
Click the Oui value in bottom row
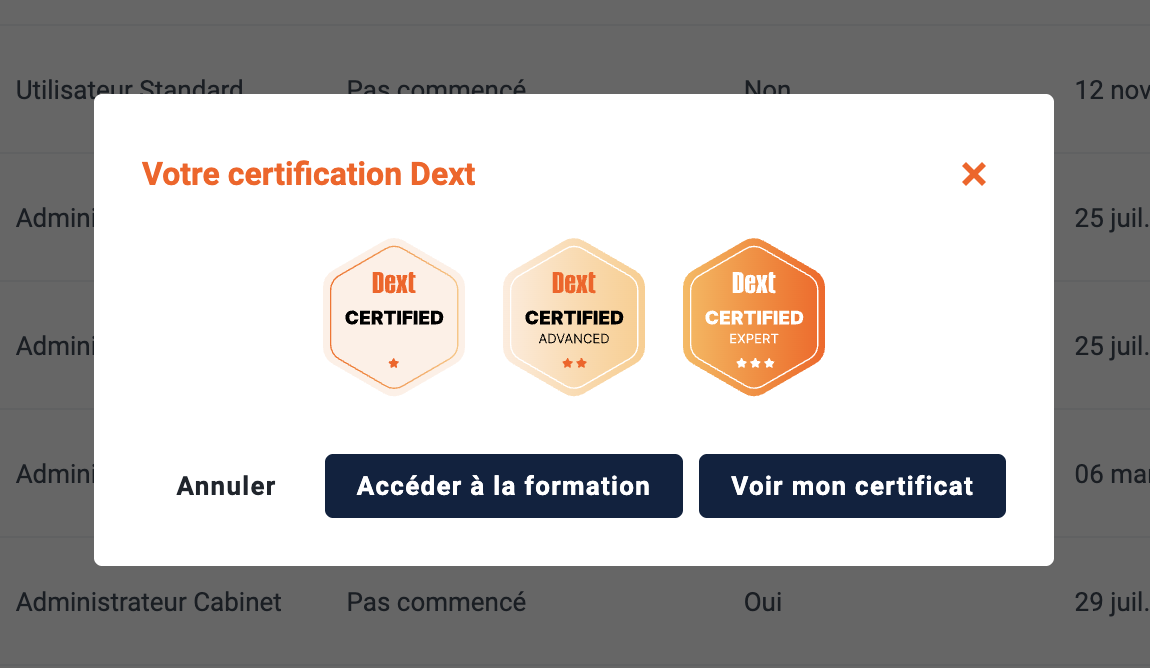(x=763, y=602)
